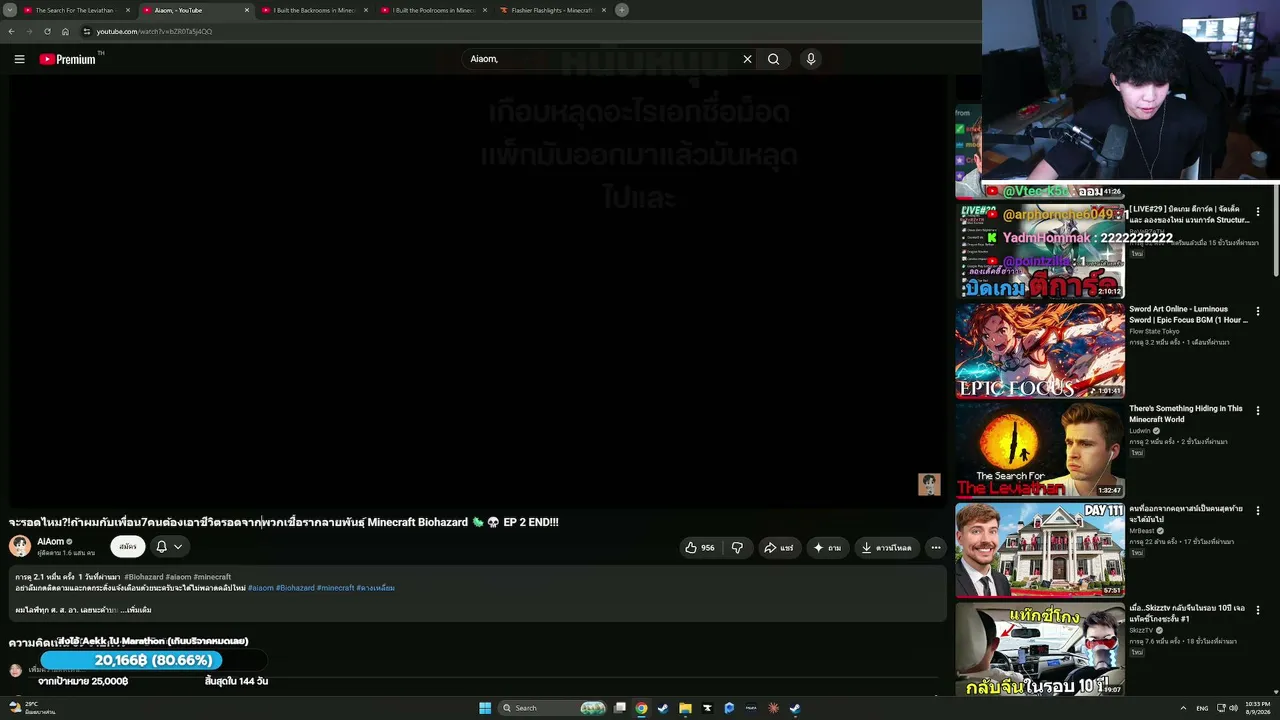1280x720 pixels.
Task: Clear the YouTube search box text
Action: pyautogui.click(x=747, y=59)
